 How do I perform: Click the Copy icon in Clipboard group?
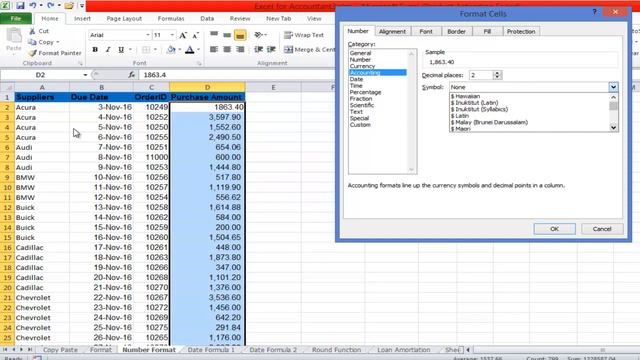click(x=32, y=42)
